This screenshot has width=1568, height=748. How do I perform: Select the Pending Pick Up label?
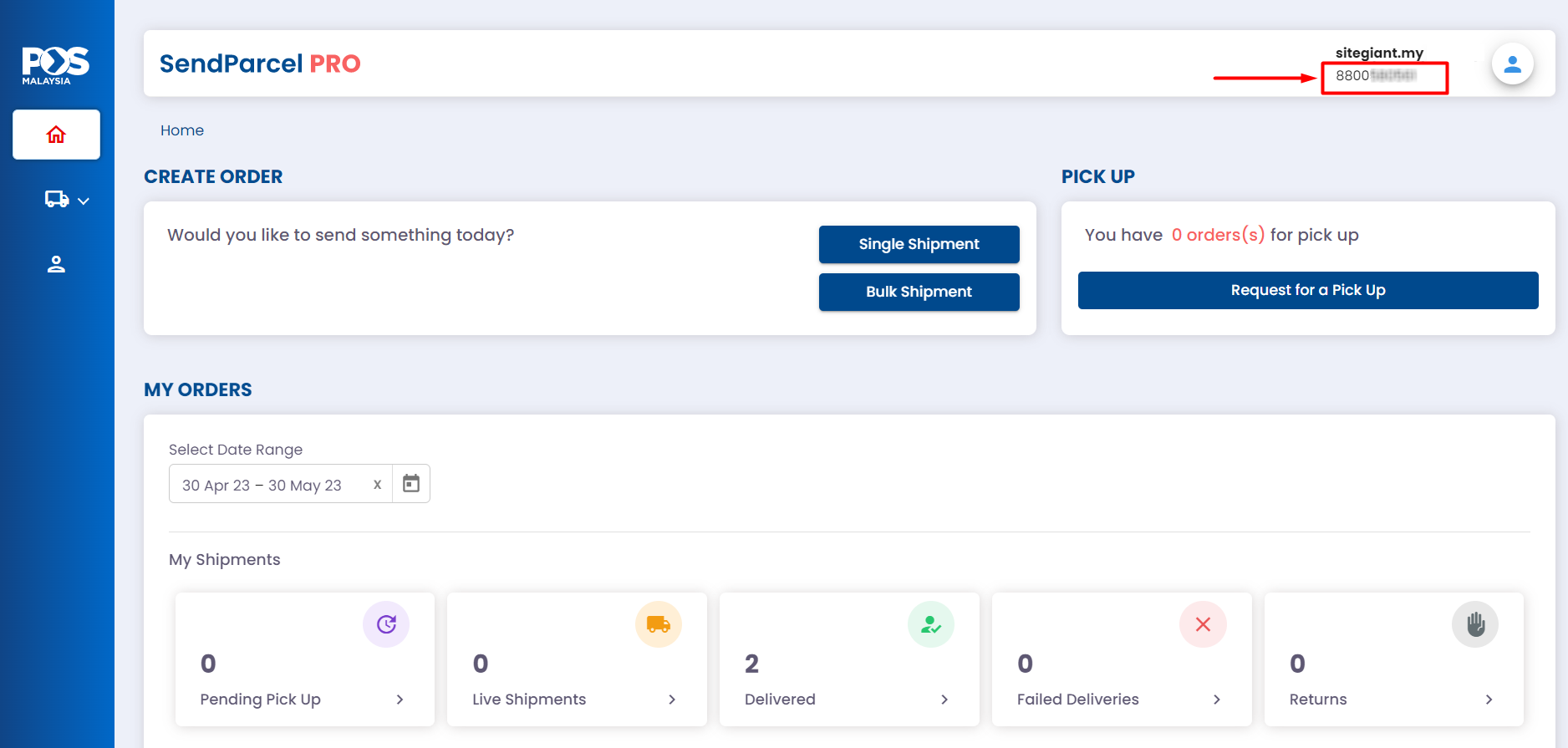[261, 700]
